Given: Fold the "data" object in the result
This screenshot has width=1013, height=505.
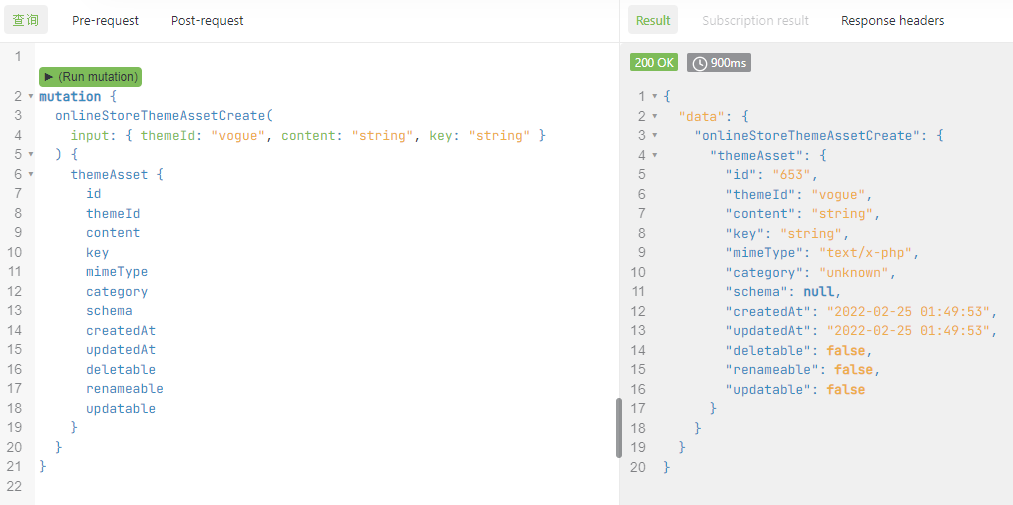Looking at the screenshot, I should coord(654,116).
